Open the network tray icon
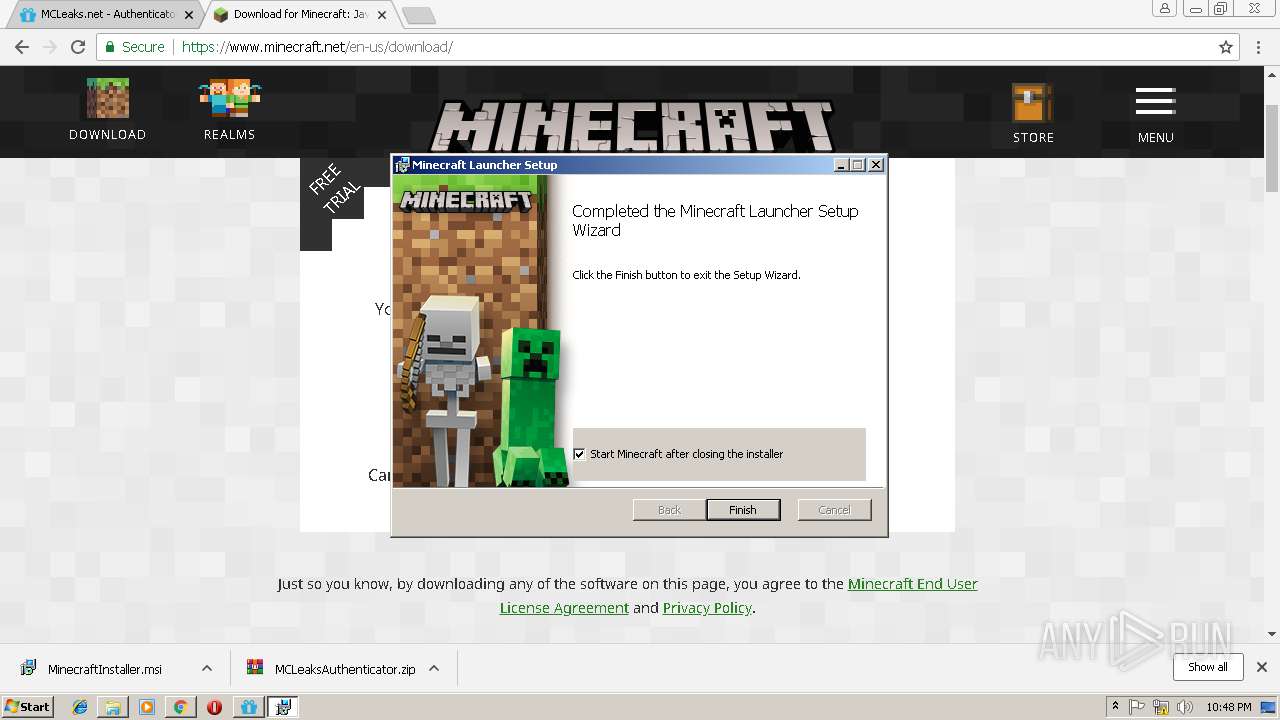 1161,707
